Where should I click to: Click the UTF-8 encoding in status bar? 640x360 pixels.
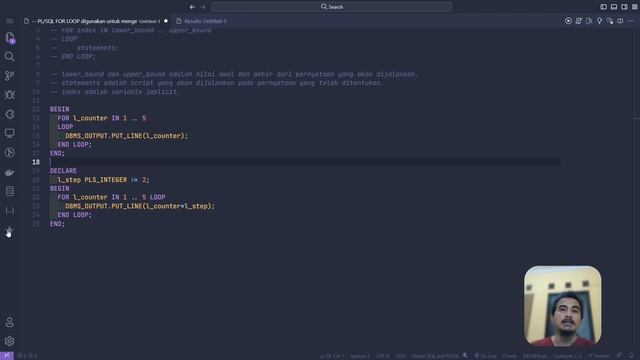pos(382,356)
